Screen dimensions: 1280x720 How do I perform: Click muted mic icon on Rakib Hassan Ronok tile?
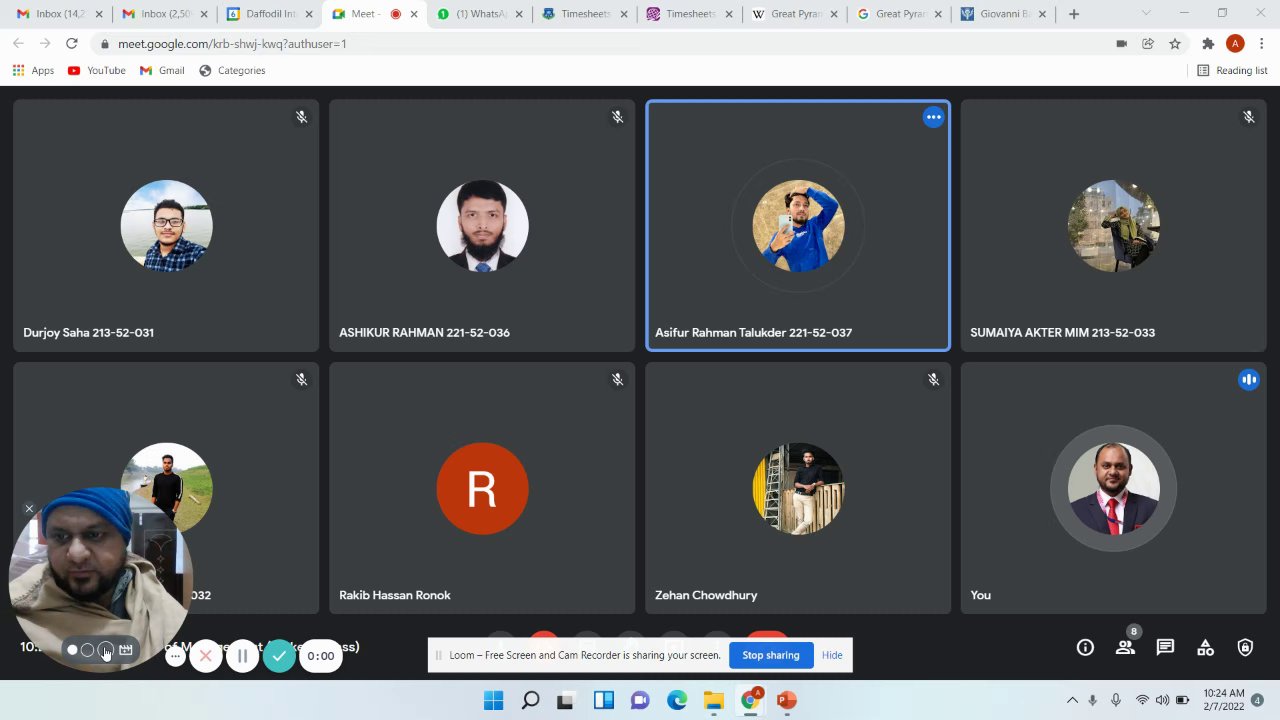tap(617, 379)
